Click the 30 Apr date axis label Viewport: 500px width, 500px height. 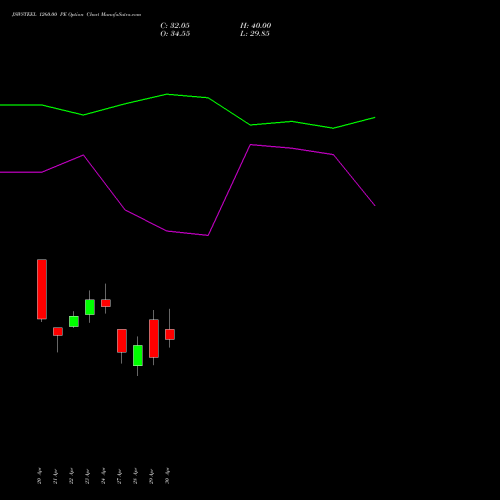(167, 476)
